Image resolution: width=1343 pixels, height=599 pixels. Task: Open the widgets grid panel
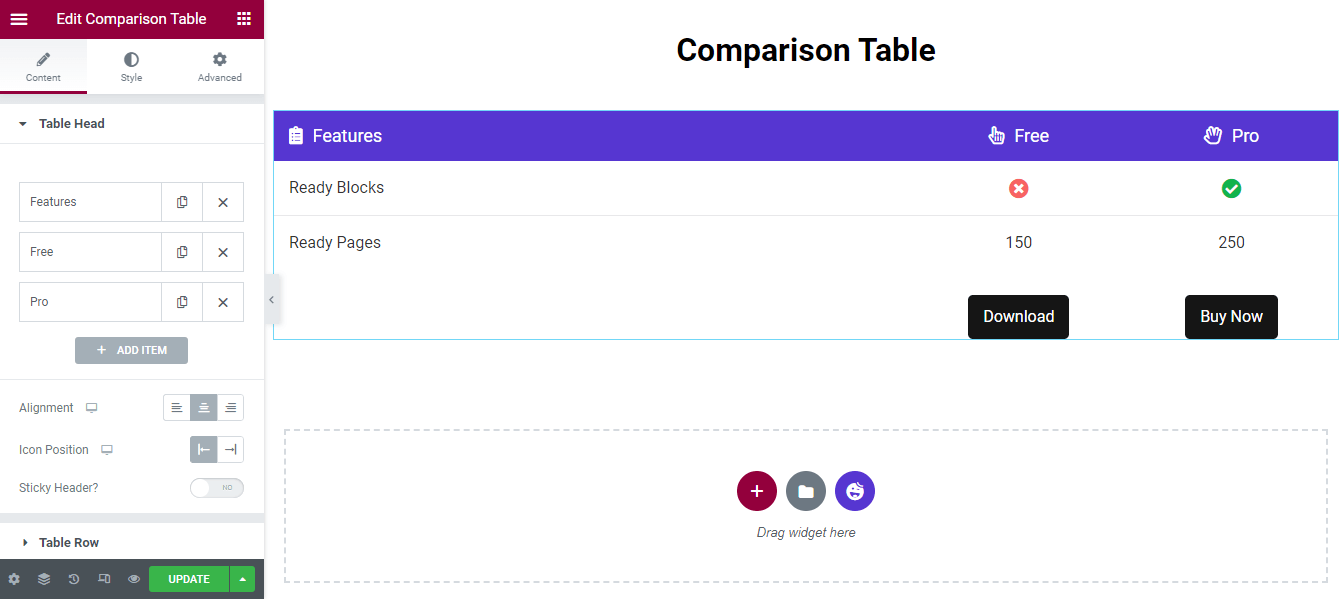pos(244,19)
